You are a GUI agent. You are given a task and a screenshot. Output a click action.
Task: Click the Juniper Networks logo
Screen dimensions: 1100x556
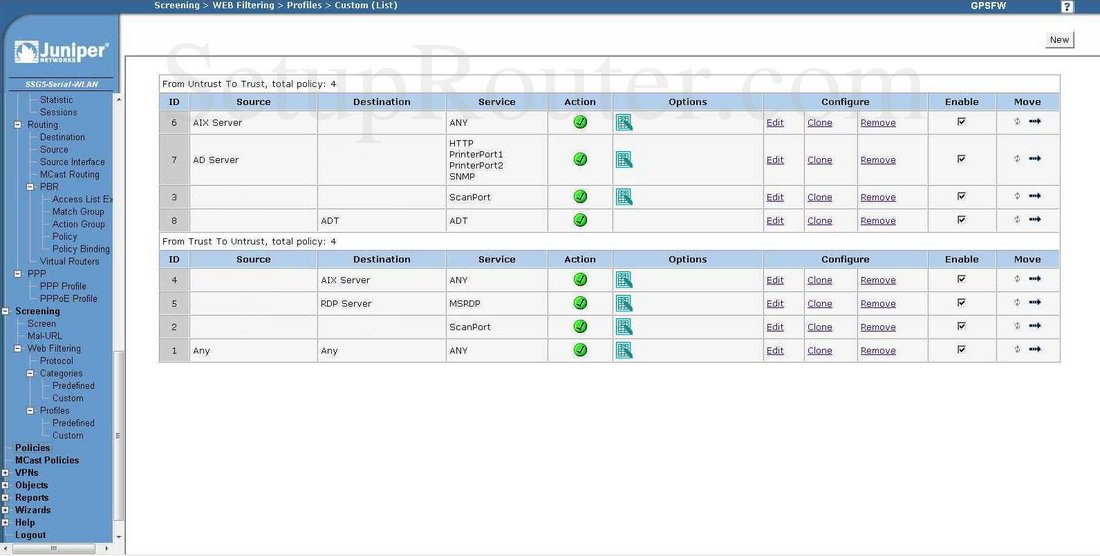point(61,52)
